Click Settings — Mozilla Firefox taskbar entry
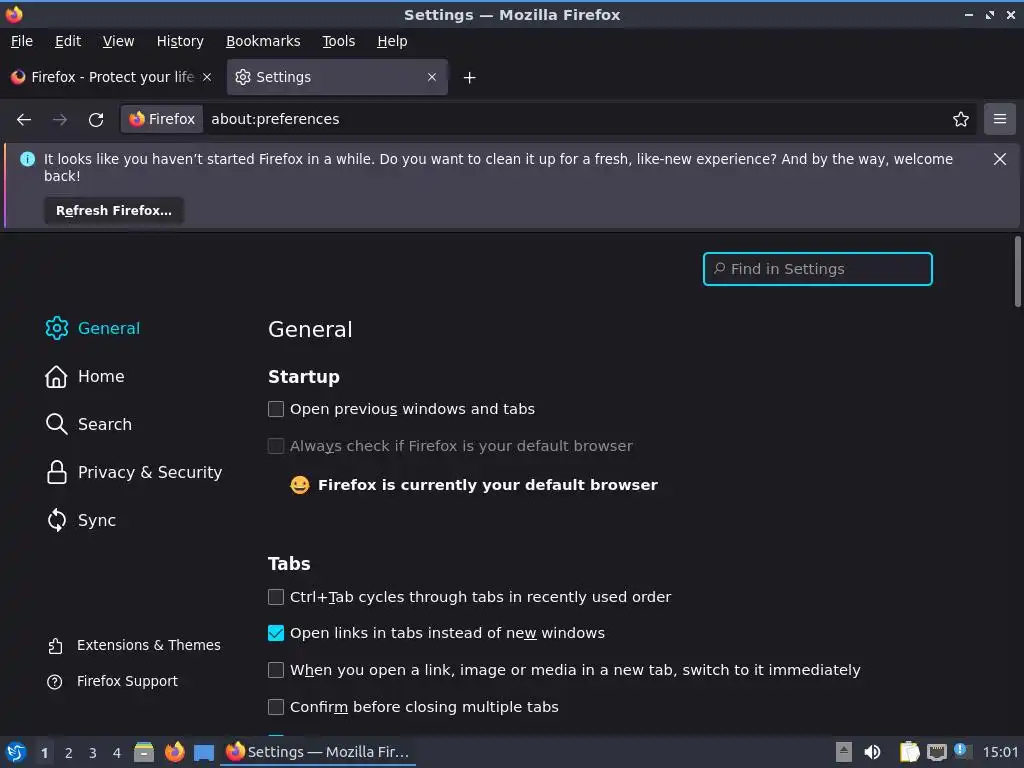The width and height of the screenshot is (1024, 768). [x=318, y=752]
